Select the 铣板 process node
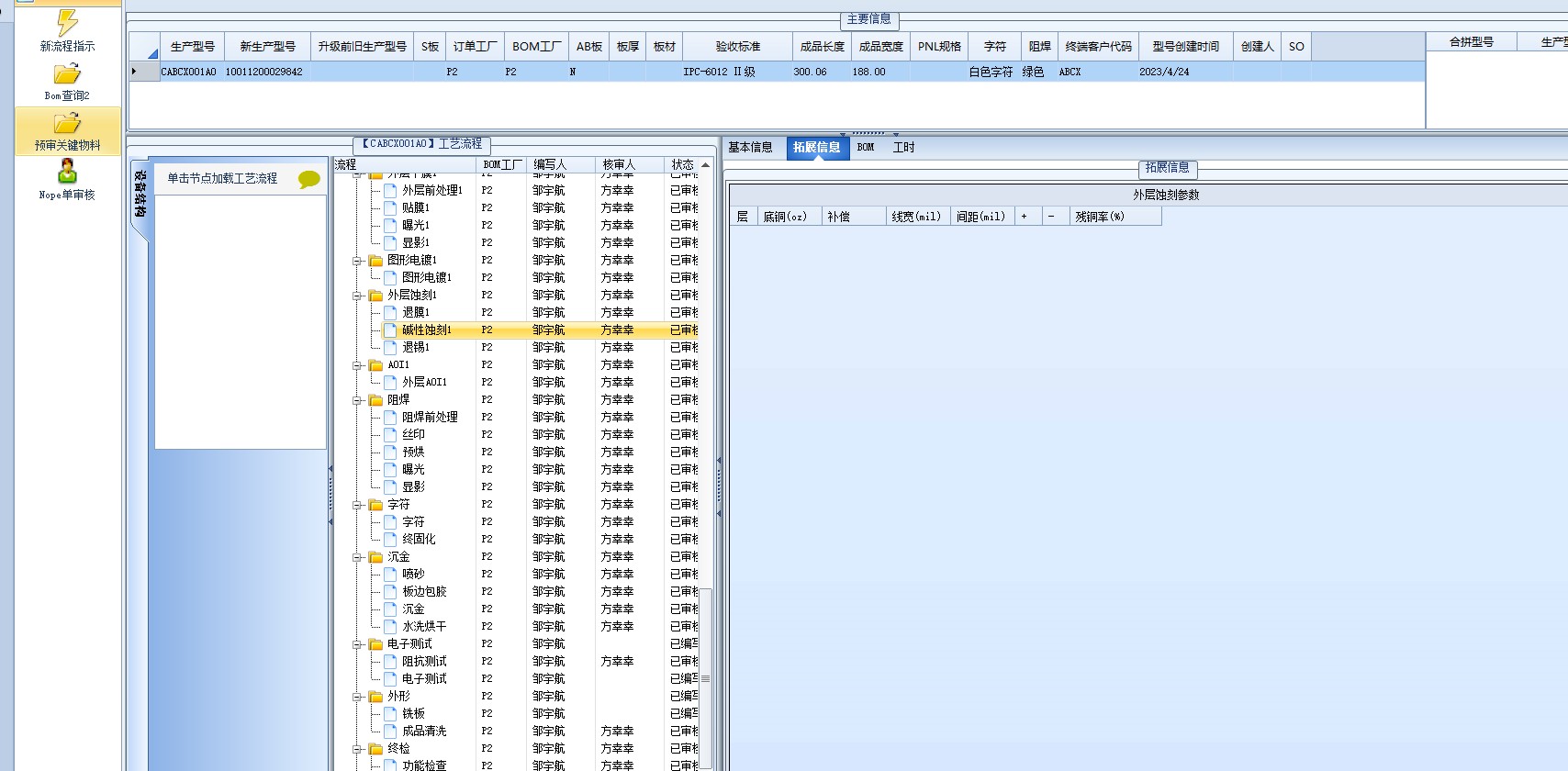This screenshot has width=1568, height=771. pyautogui.click(x=413, y=714)
